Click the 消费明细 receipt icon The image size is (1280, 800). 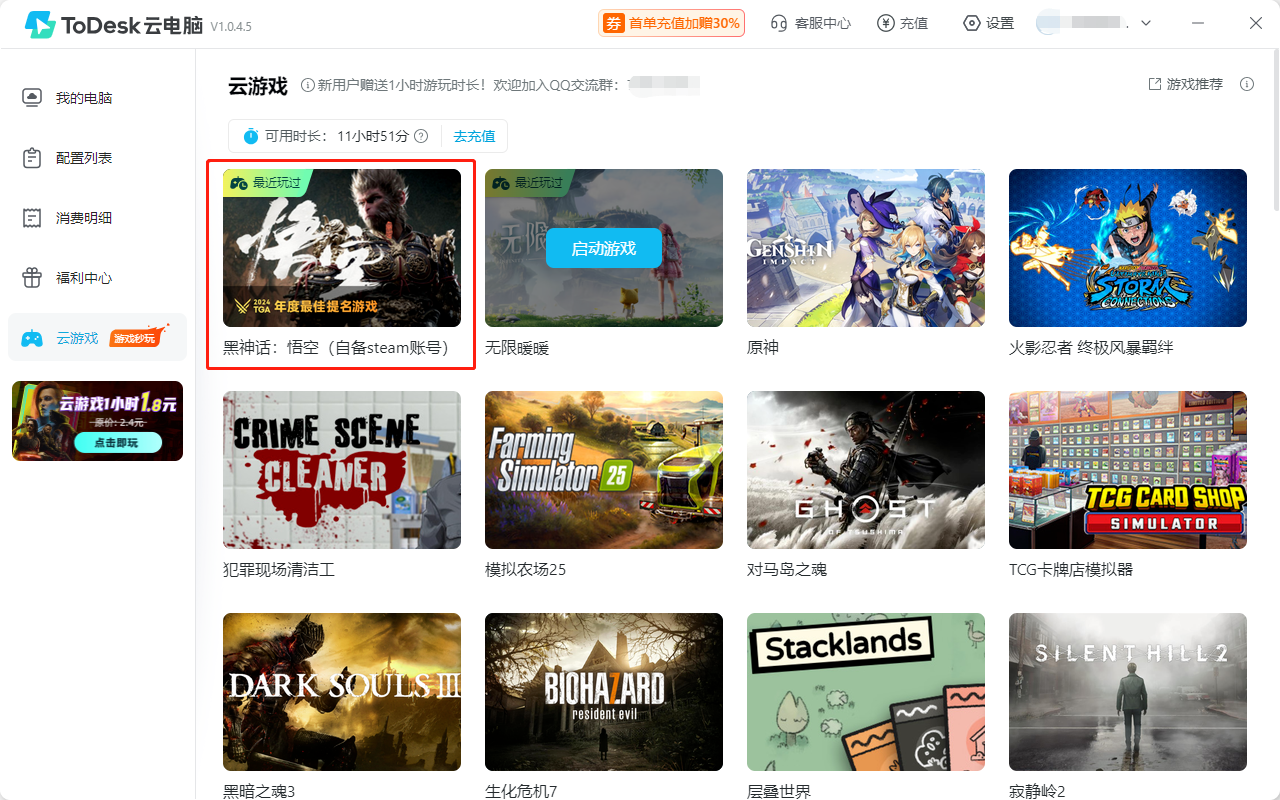[x=32, y=218]
